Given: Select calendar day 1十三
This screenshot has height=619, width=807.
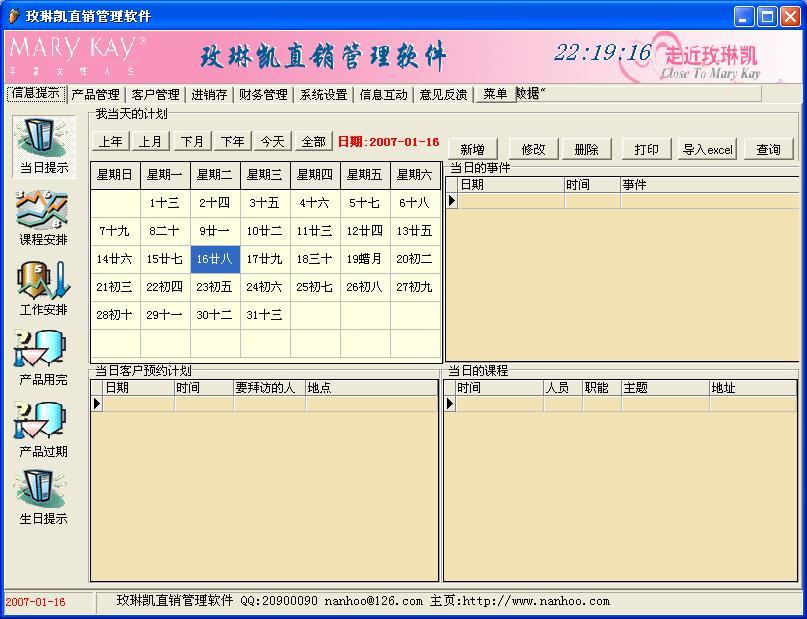Looking at the screenshot, I should (x=165, y=203).
